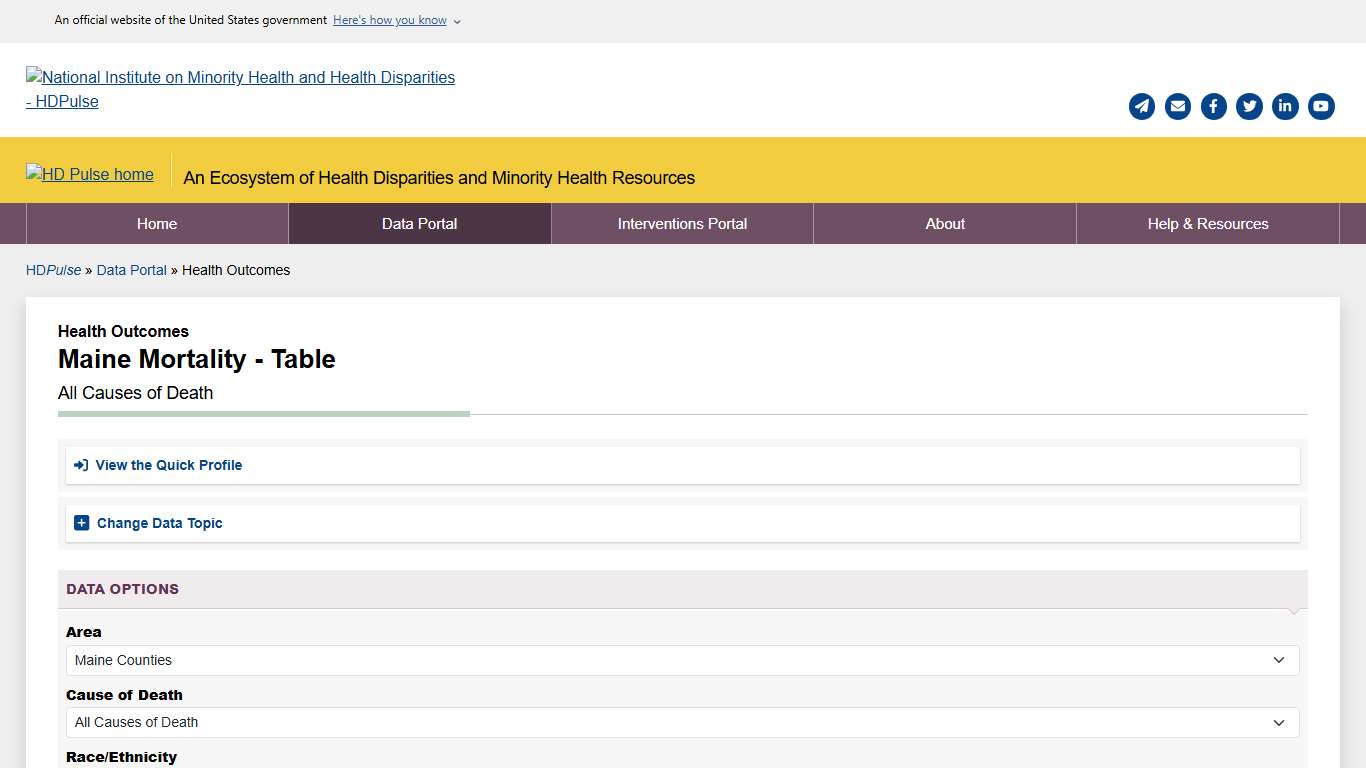The image size is (1366, 768).
Task: Open the HDPulse Facebook page icon
Action: pyautogui.click(x=1213, y=106)
